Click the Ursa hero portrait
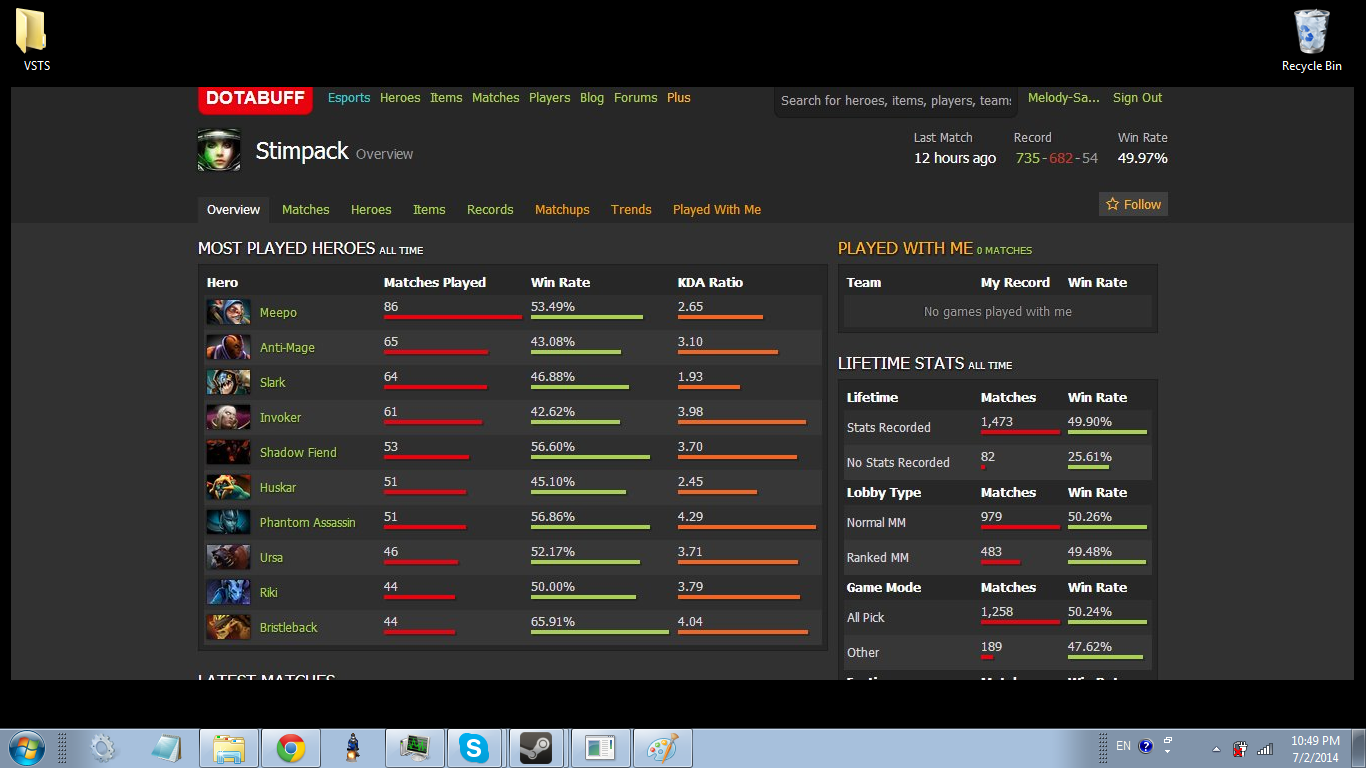The image size is (1366, 768). pos(229,557)
